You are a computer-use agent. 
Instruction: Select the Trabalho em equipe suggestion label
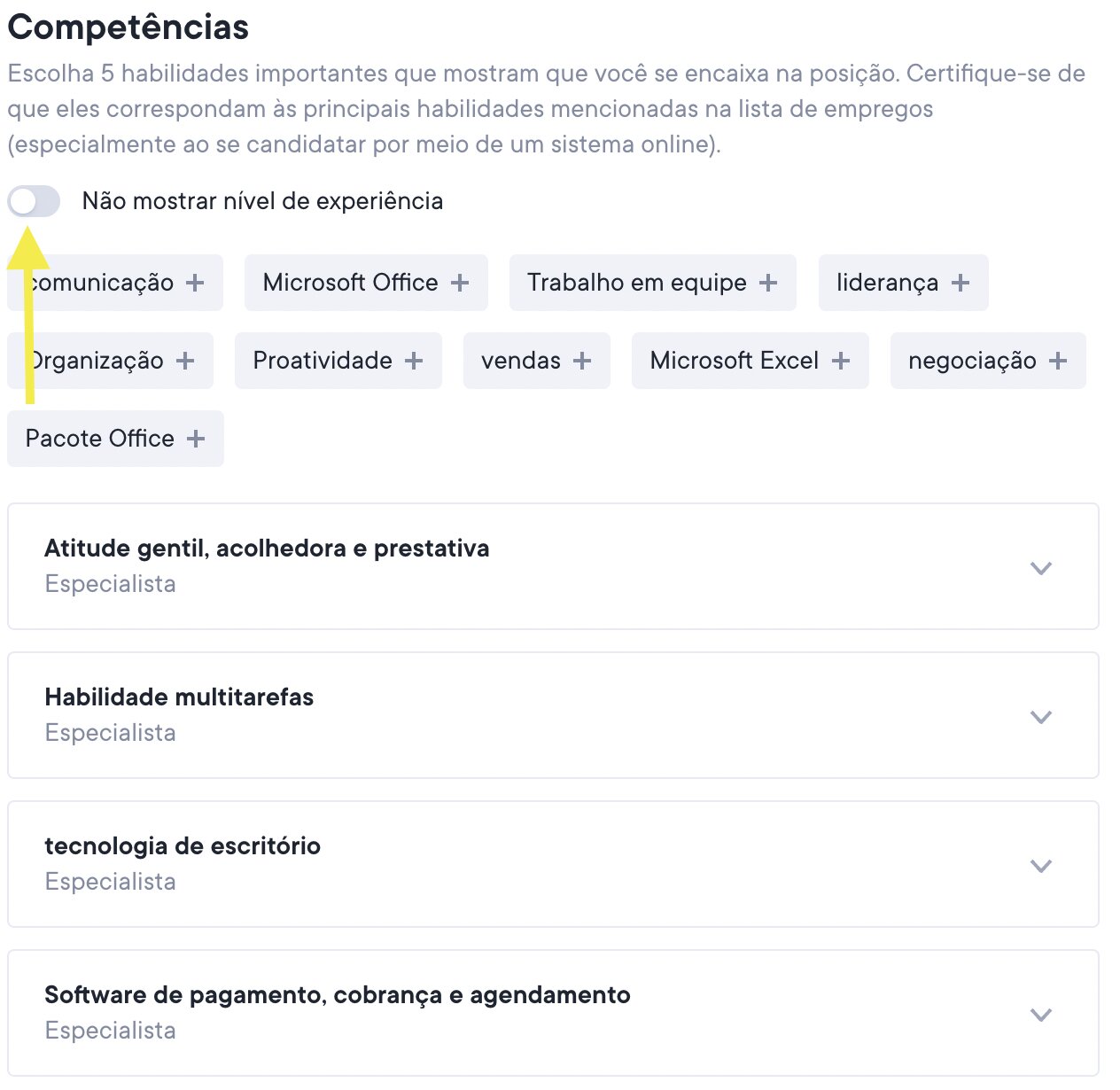click(x=636, y=283)
